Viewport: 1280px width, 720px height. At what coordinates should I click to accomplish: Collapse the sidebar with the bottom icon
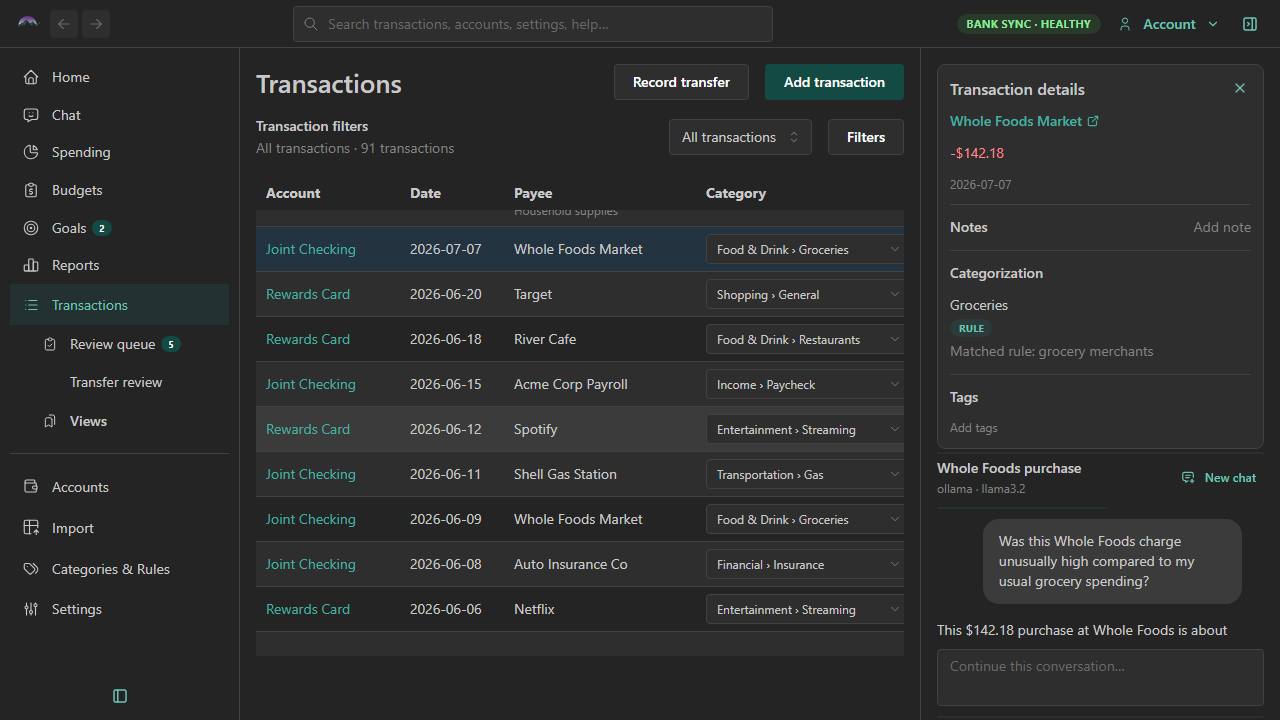pyautogui.click(x=120, y=696)
